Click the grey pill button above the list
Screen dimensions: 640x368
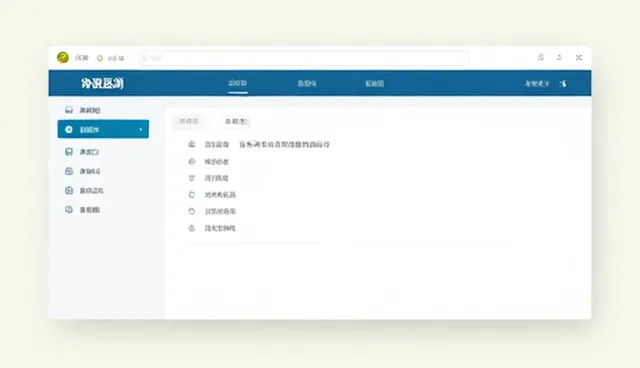189,121
